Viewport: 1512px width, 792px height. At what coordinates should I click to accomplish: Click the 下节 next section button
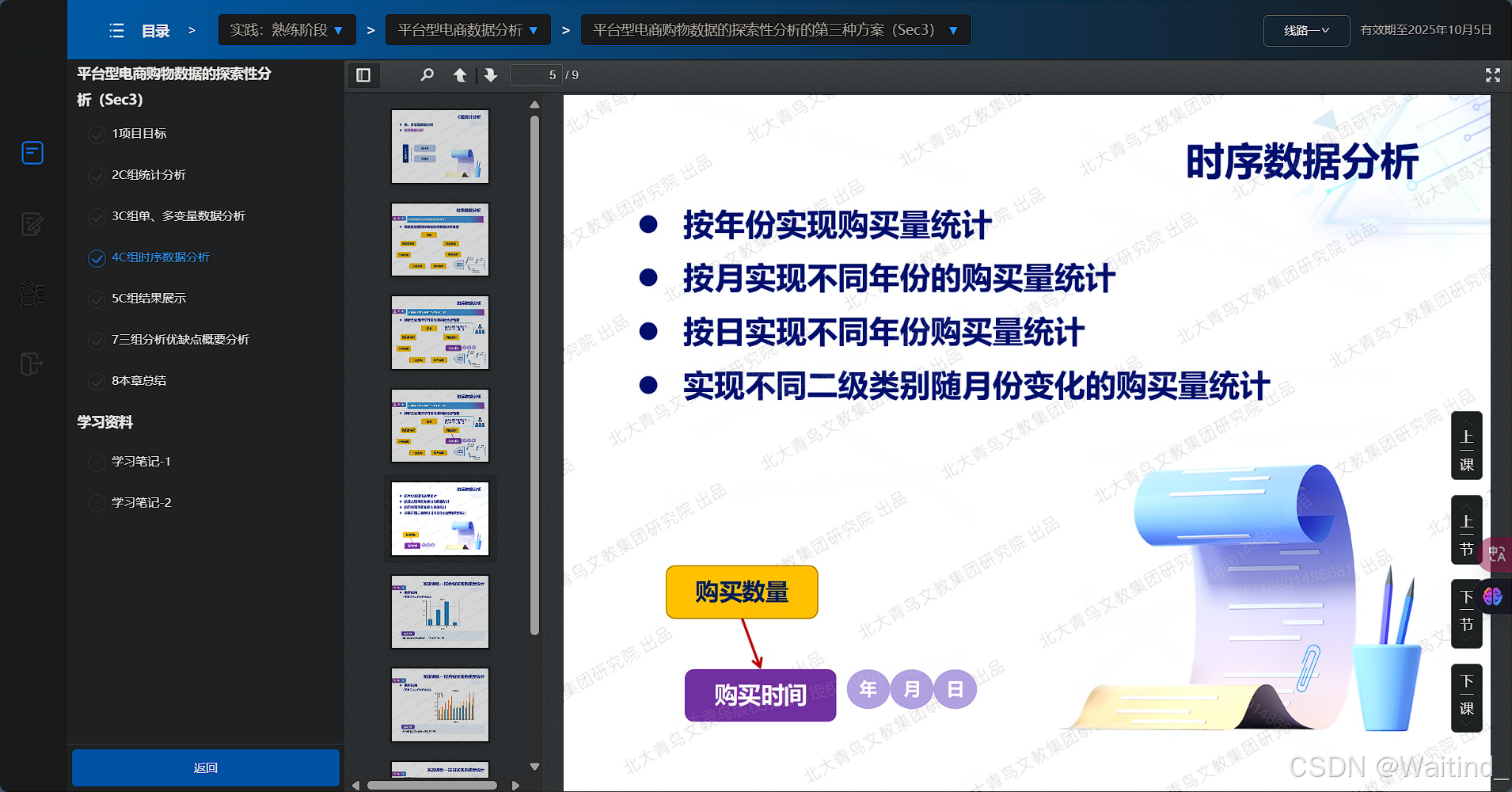click(x=1466, y=614)
